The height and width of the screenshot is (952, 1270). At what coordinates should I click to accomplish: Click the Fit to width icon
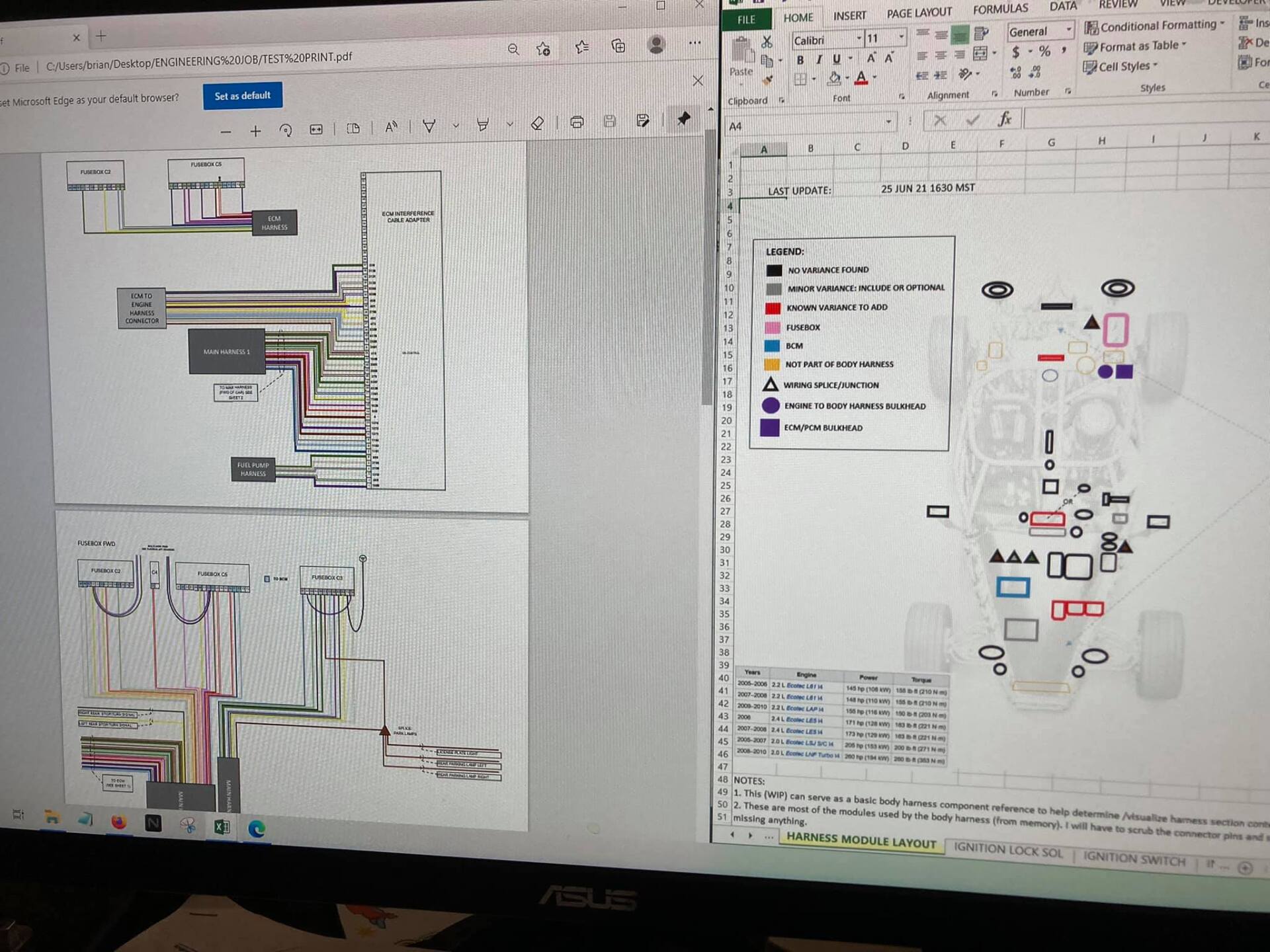pyautogui.click(x=316, y=129)
